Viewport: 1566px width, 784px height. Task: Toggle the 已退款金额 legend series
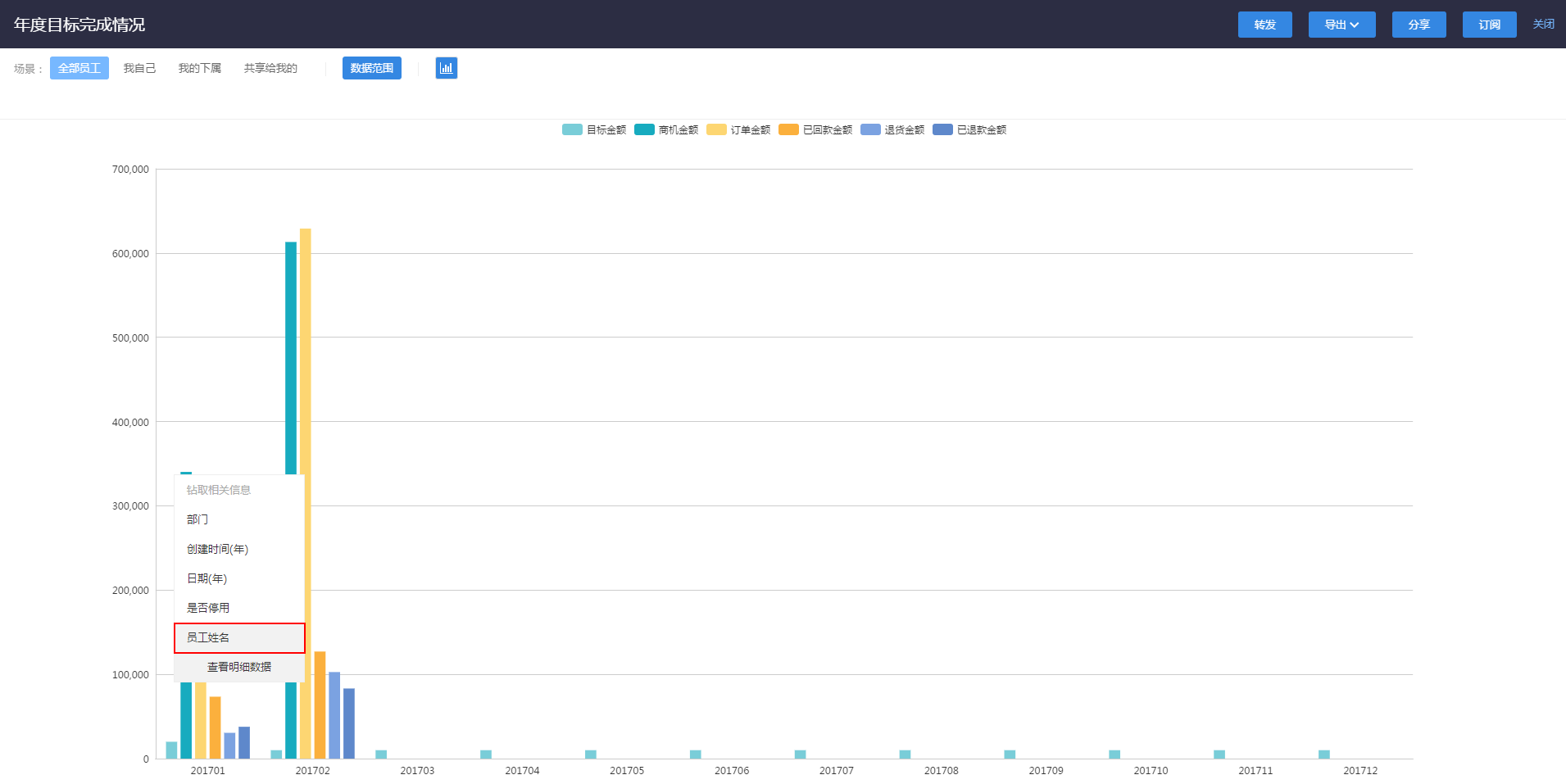[969, 129]
